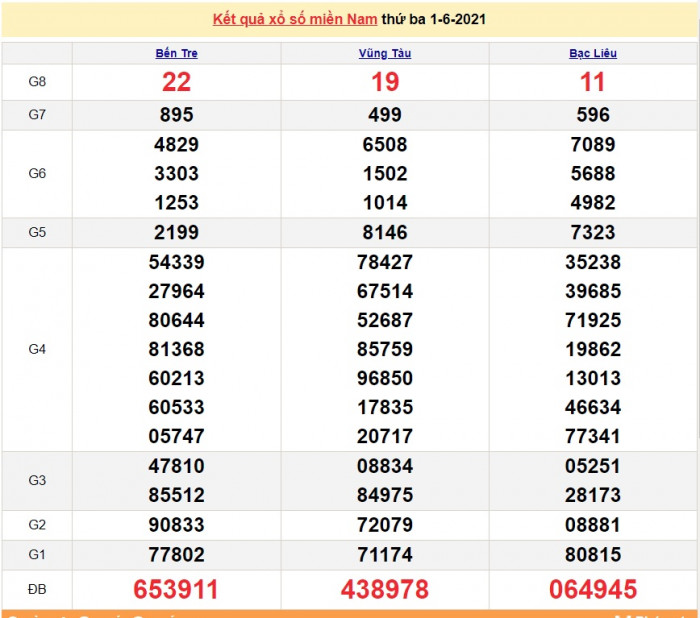Viewport: 700px width, 618px height.
Task: Click Bạc Liêu G3 result 28173
Action: (x=593, y=494)
